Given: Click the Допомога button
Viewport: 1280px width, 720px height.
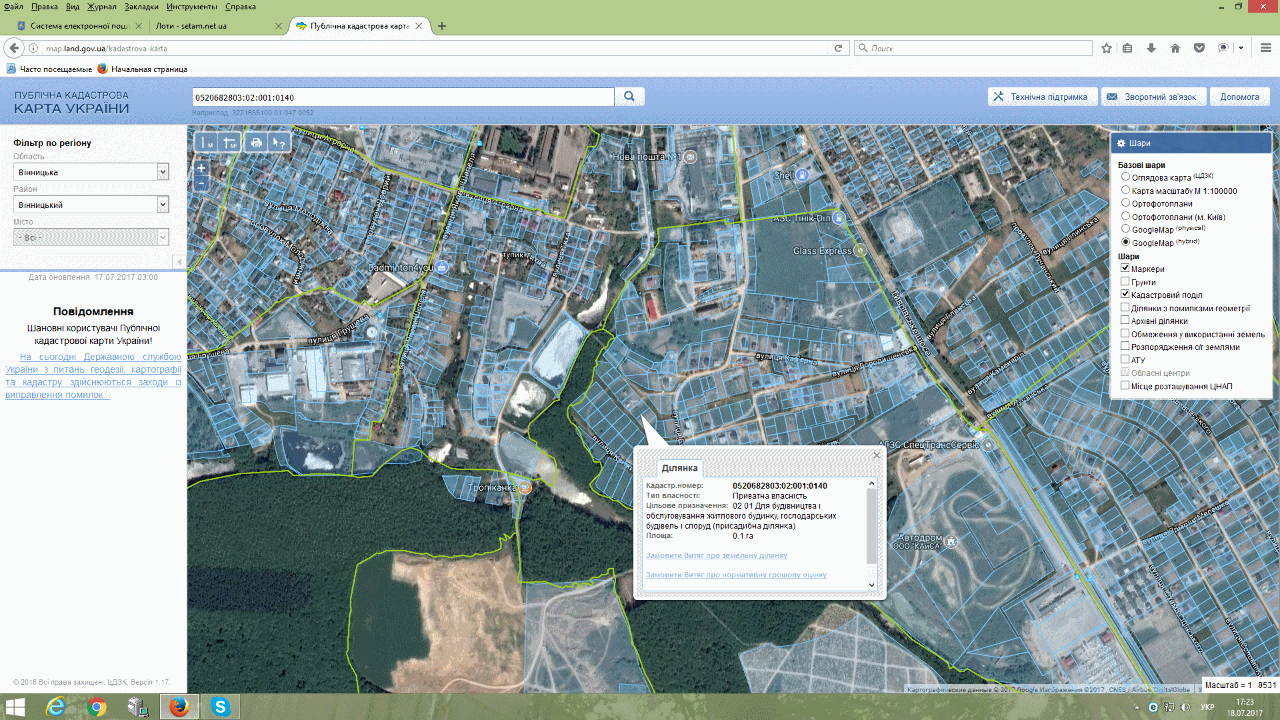Looking at the screenshot, I should click(1240, 97).
